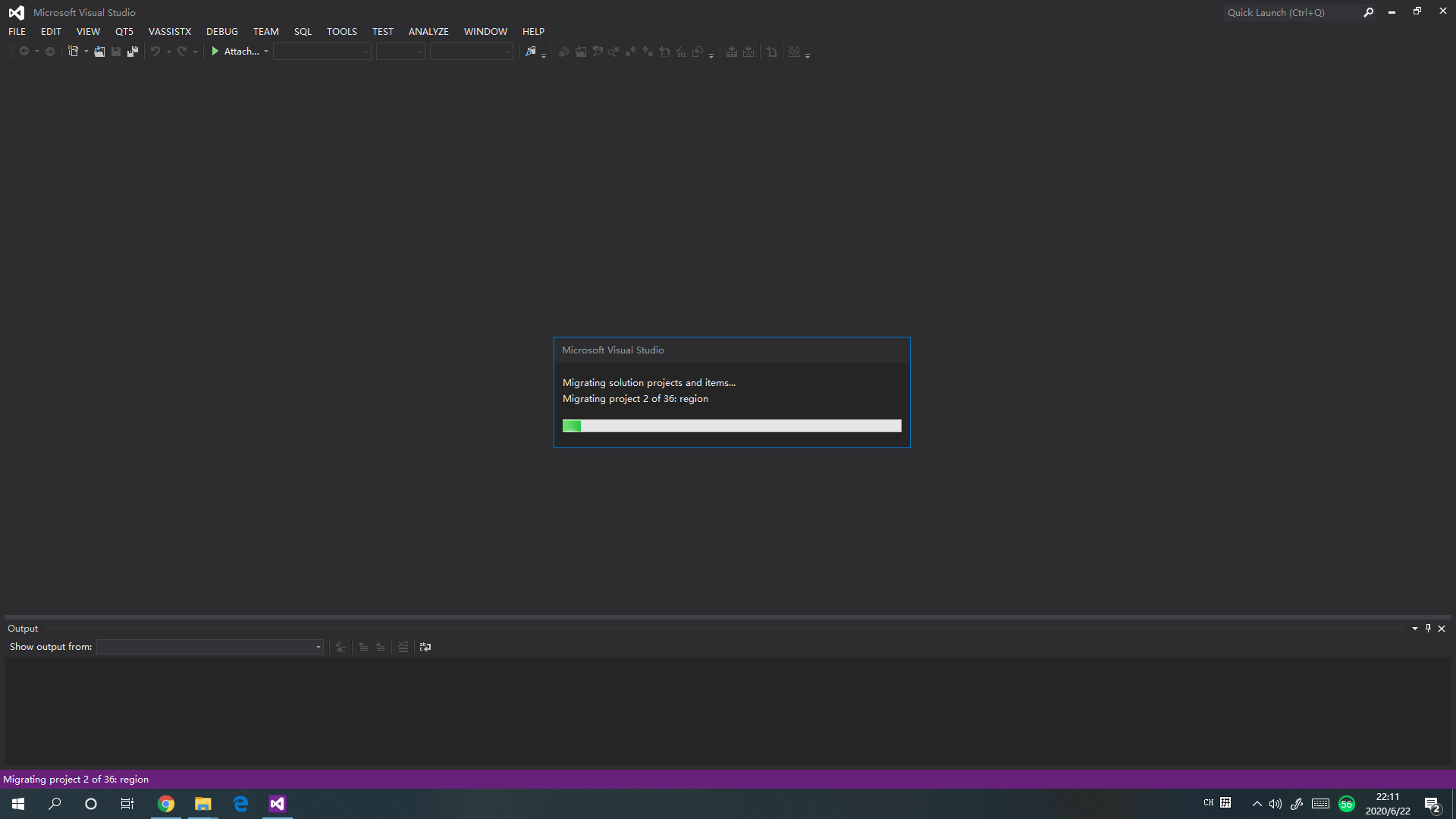Click the migration progress bar
The height and width of the screenshot is (819, 1456).
coord(731,425)
